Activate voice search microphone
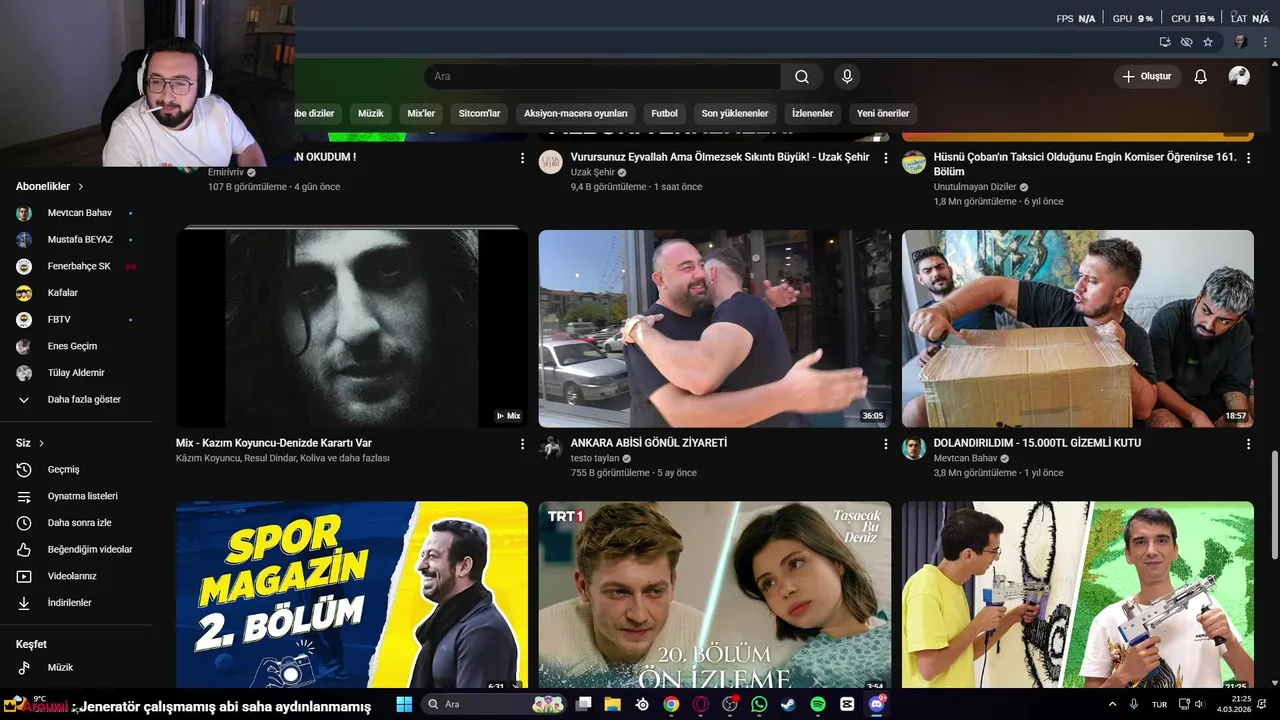The height and width of the screenshot is (720, 1280). tap(847, 76)
